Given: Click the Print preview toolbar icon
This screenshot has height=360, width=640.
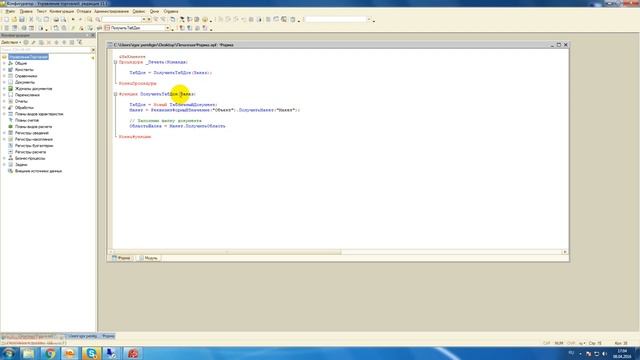Looking at the screenshot, I should (64, 20).
